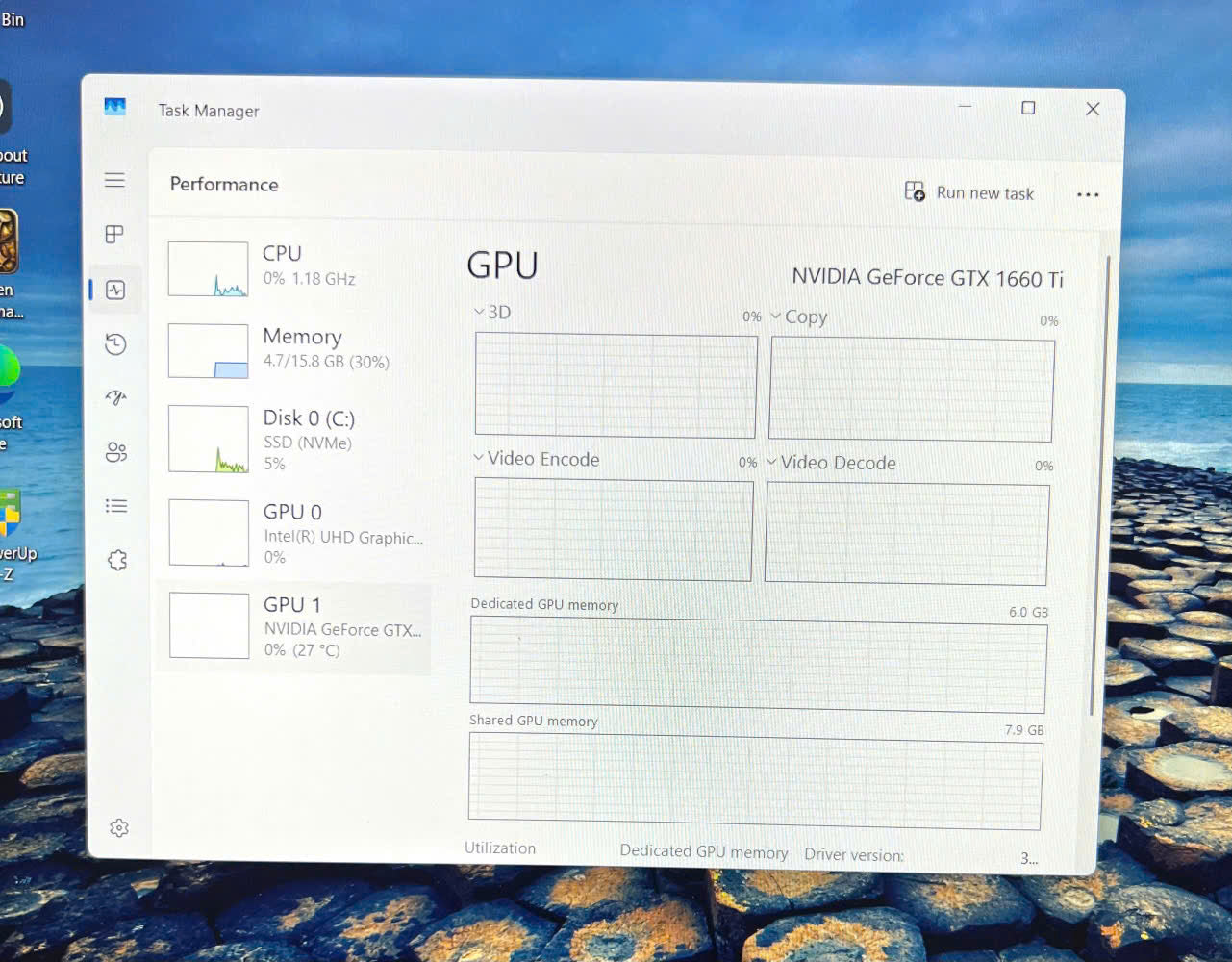
Task: Open the App history view
Action: (x=115, y=343)
